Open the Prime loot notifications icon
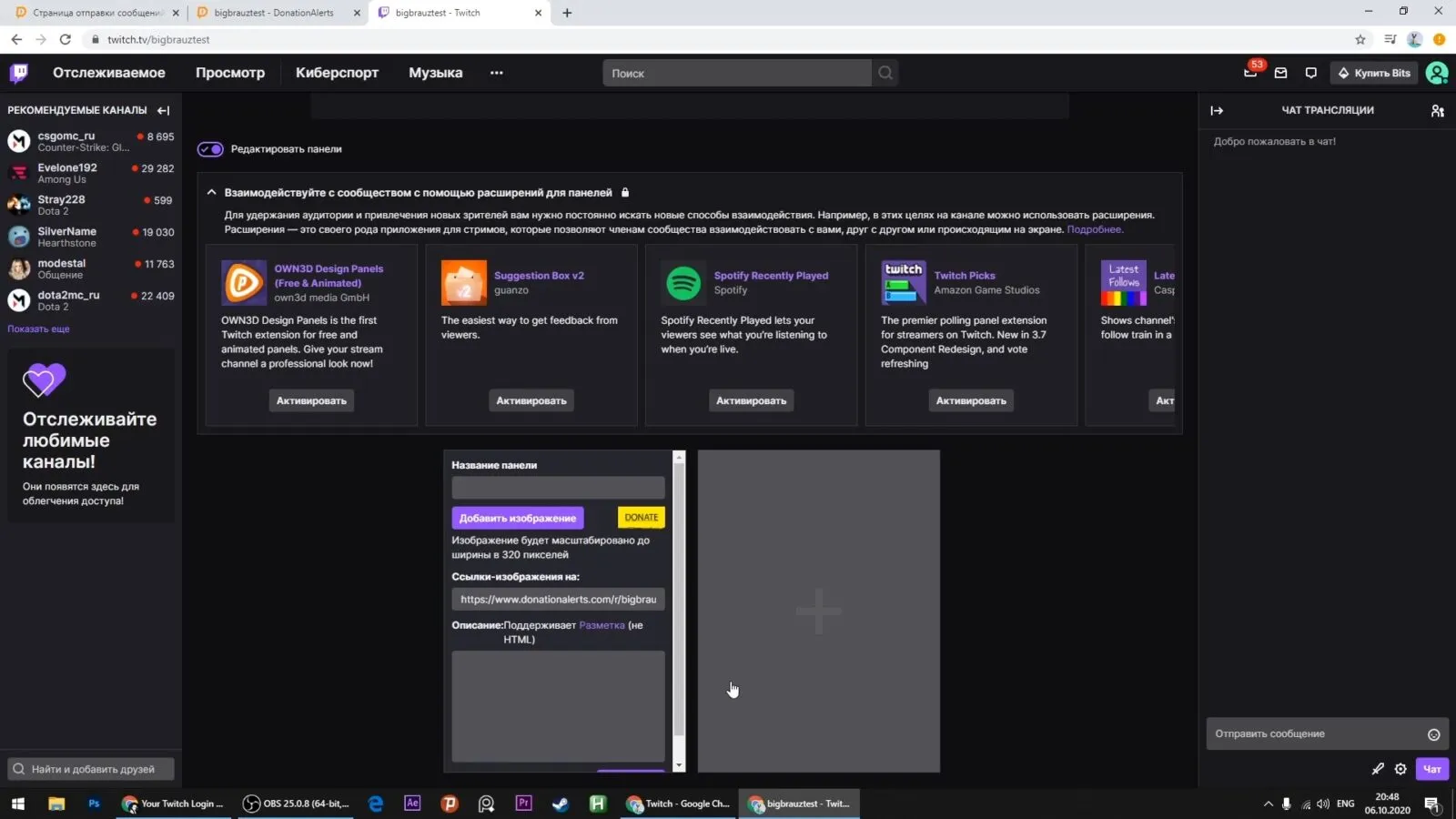1456x819 pixels. 1250,73
